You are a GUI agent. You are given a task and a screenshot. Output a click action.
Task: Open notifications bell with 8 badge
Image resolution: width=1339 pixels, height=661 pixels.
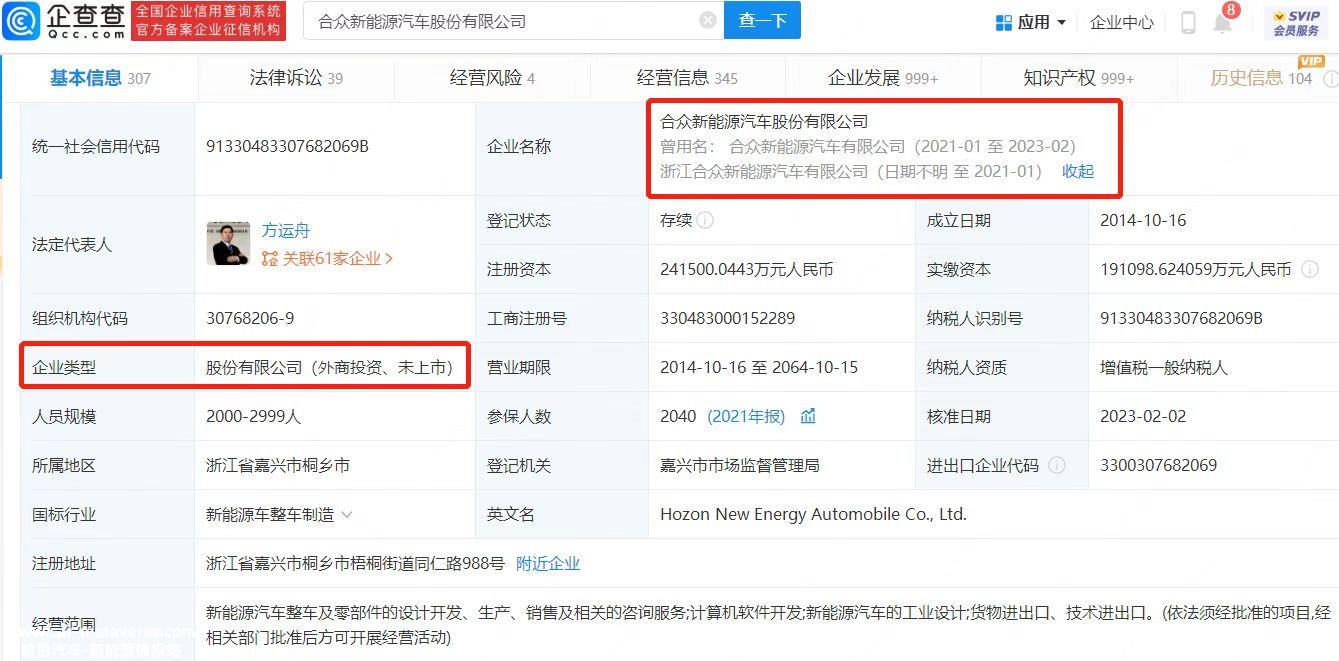[x=1224, y=20]
